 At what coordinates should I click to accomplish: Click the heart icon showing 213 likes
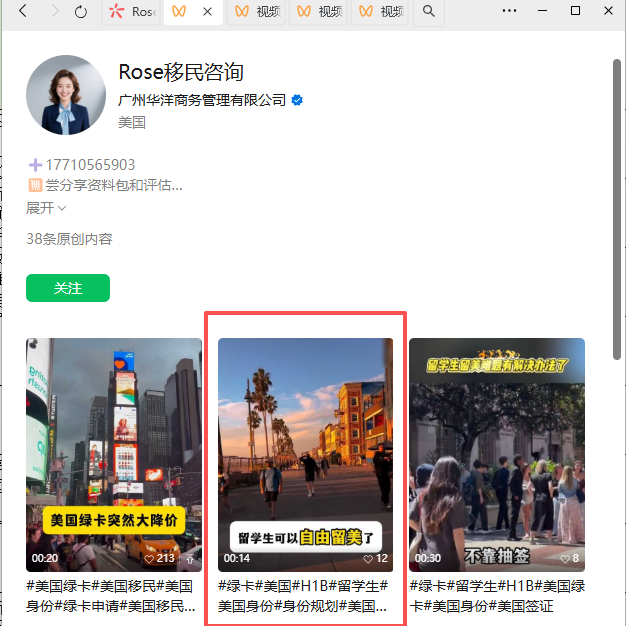coord(149,559)
